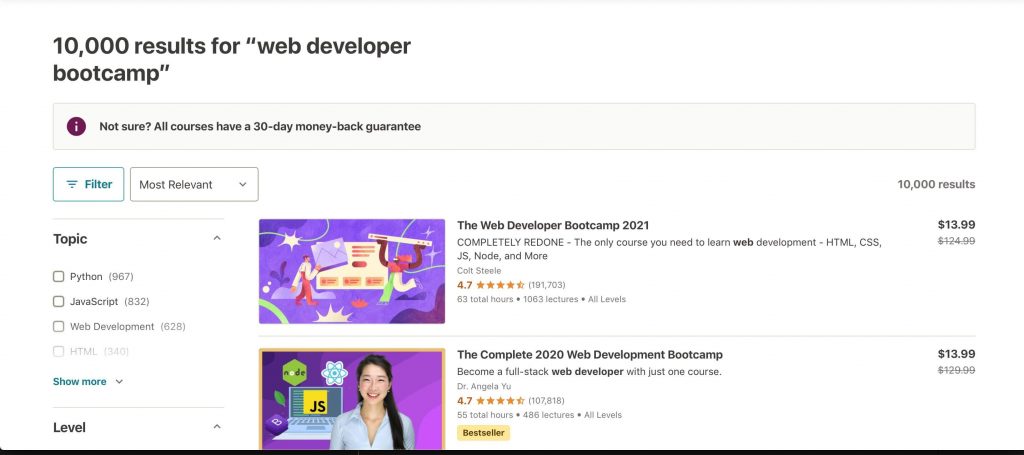This screenshot has width=1024, height=455.
Task: Open the Most Relevant sort dropdown
Action: click(x=194, y=184)
